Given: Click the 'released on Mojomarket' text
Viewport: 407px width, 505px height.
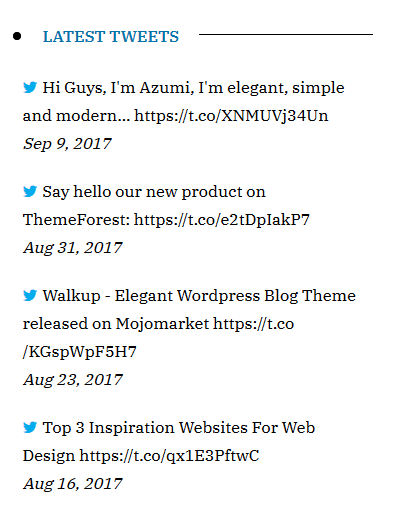Looking at the screenshot, I should point(116,324).
